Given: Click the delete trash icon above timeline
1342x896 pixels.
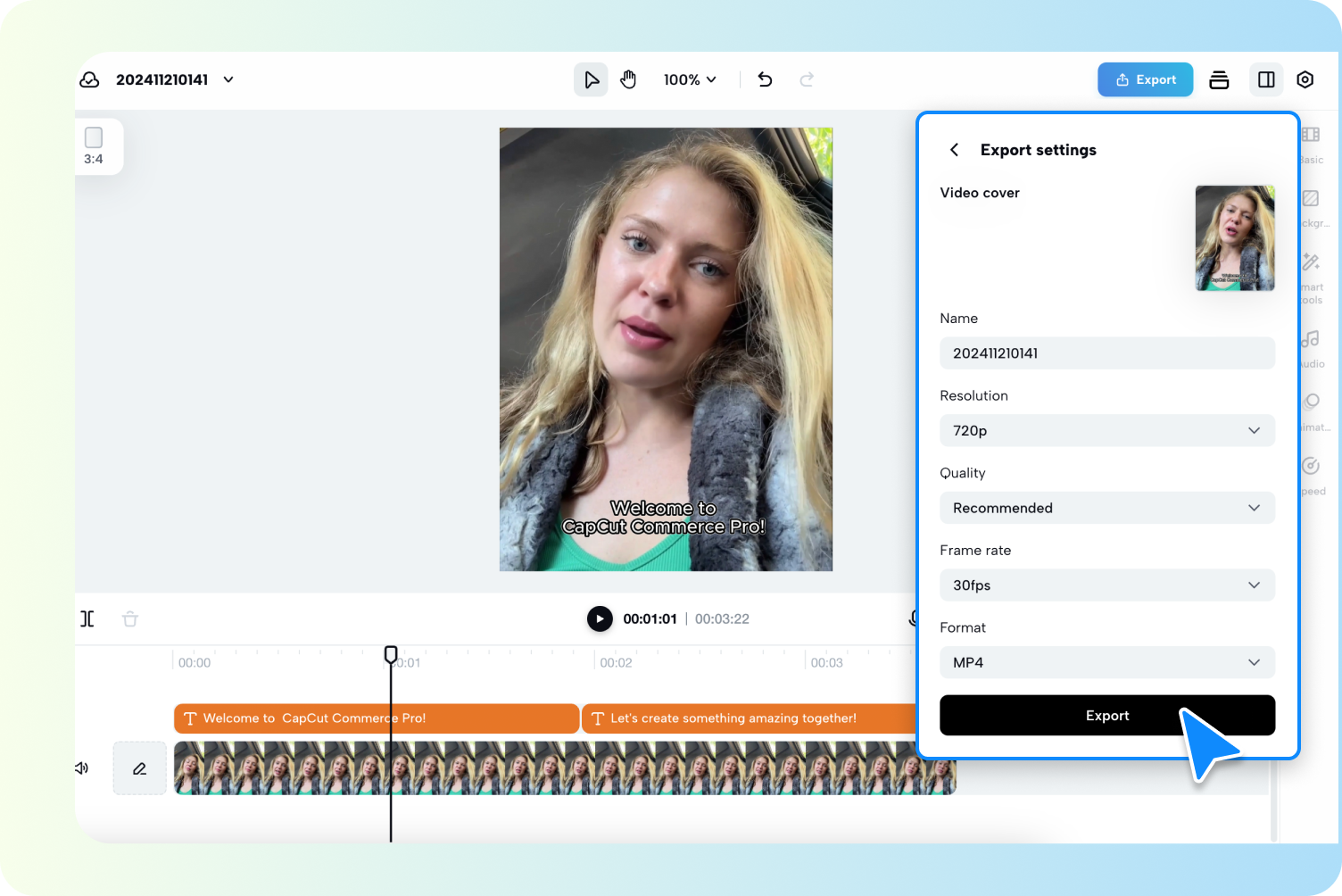Looking at the screenshot, I should [130, 618].
